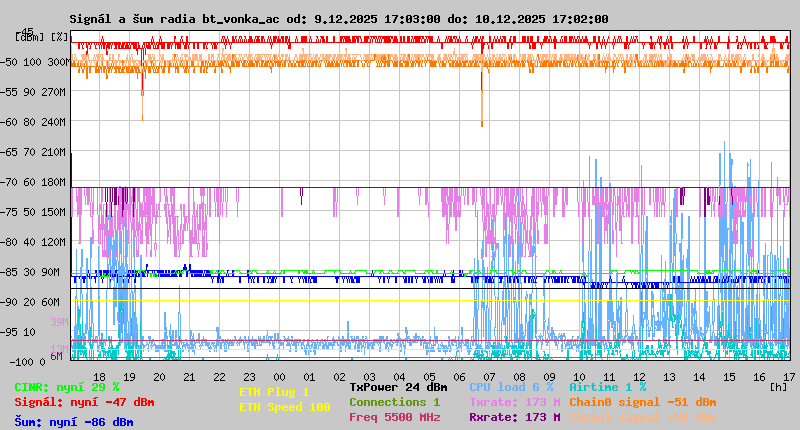Click the '240M' y-axis label

tap(55, 122)
